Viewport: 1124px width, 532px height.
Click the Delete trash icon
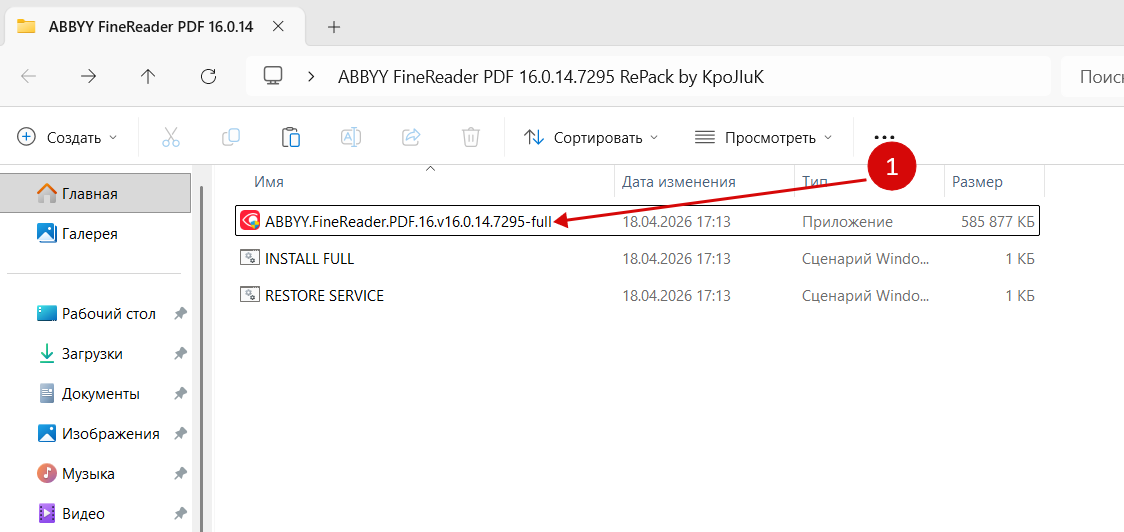(470, 137)
